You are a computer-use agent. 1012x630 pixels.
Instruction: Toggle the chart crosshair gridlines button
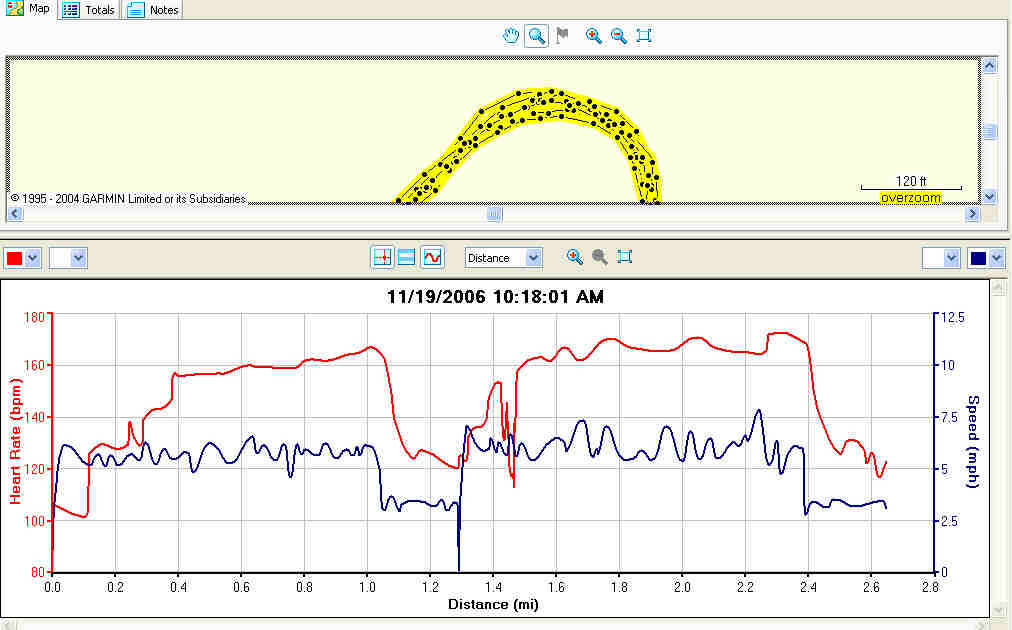coord(382,257)
